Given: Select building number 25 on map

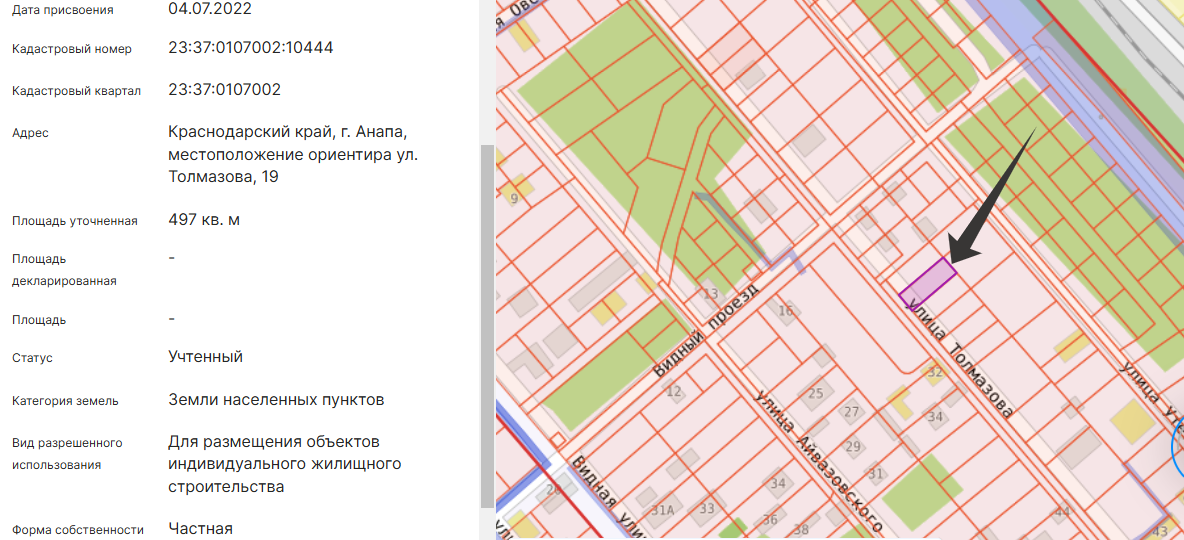Looking at the screenshot, I should pos(816,393).
